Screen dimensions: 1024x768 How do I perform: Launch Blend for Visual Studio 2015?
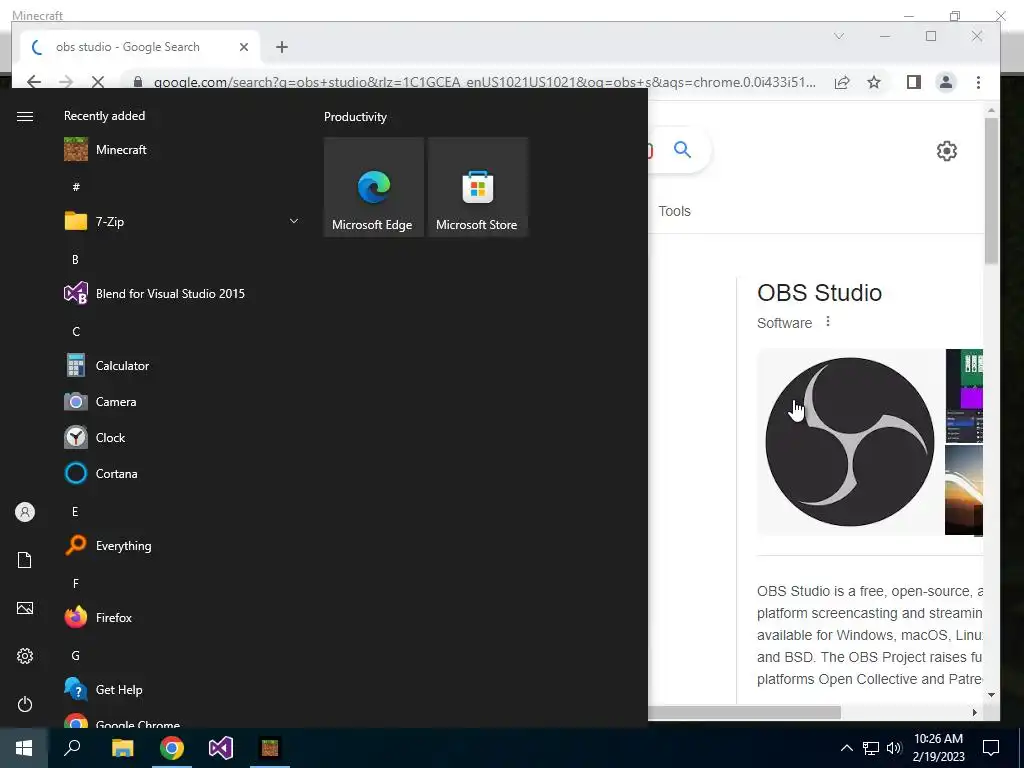click(183, 294)
